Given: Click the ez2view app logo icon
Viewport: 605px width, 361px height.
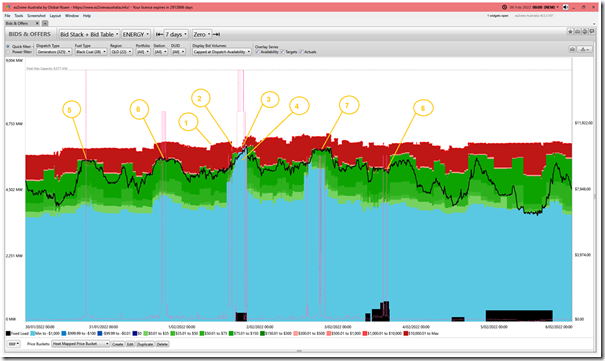Looking at the screenshot, I should click(8, 7).
